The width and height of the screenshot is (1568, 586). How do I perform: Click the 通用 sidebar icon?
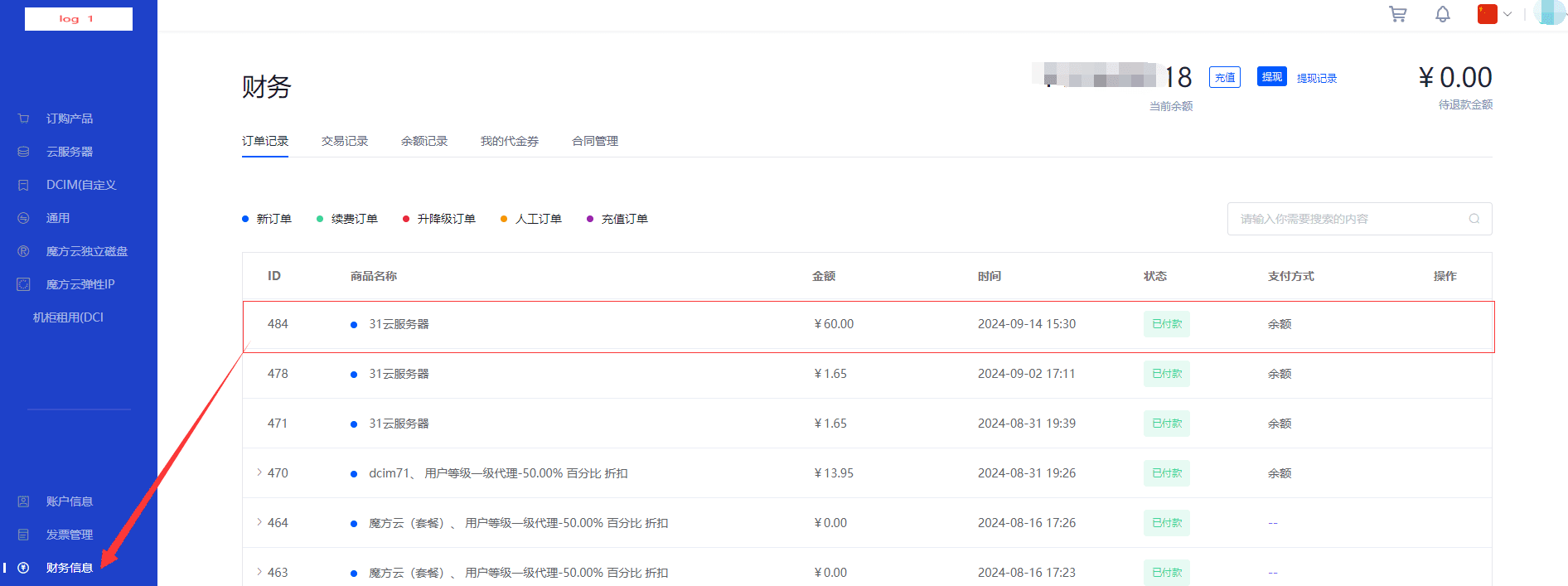(x=23, y=218)
